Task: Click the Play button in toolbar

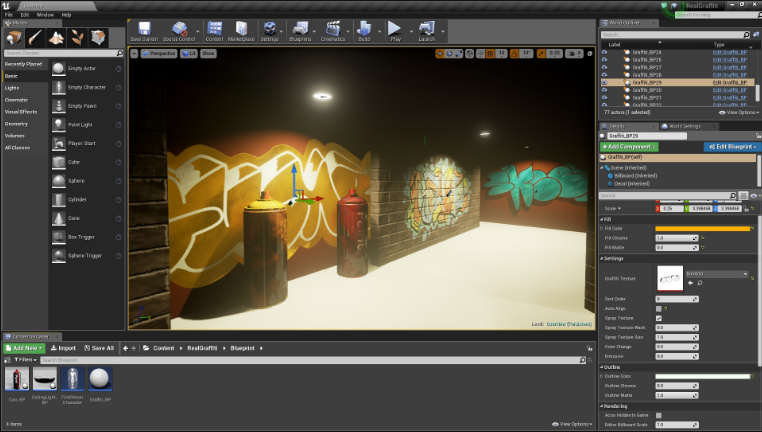Action: click(x=395, y=29)
